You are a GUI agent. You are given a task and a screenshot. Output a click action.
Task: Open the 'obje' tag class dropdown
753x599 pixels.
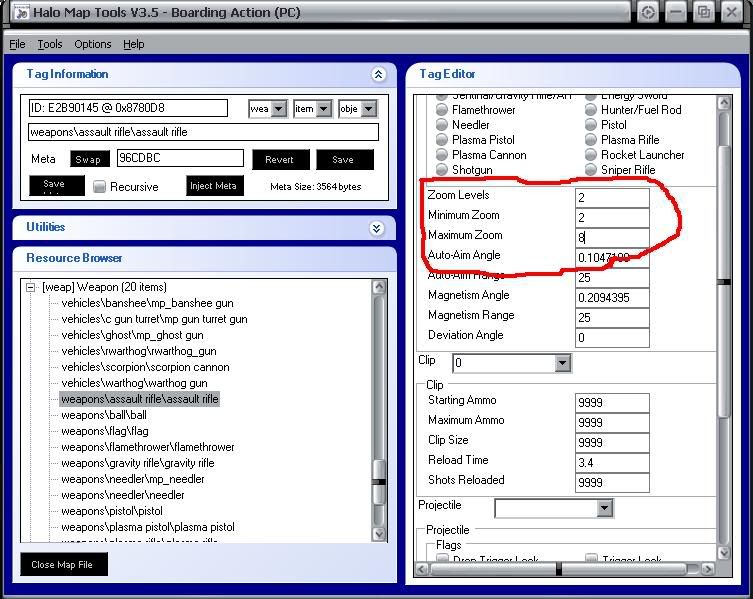[x=368, y=109]
